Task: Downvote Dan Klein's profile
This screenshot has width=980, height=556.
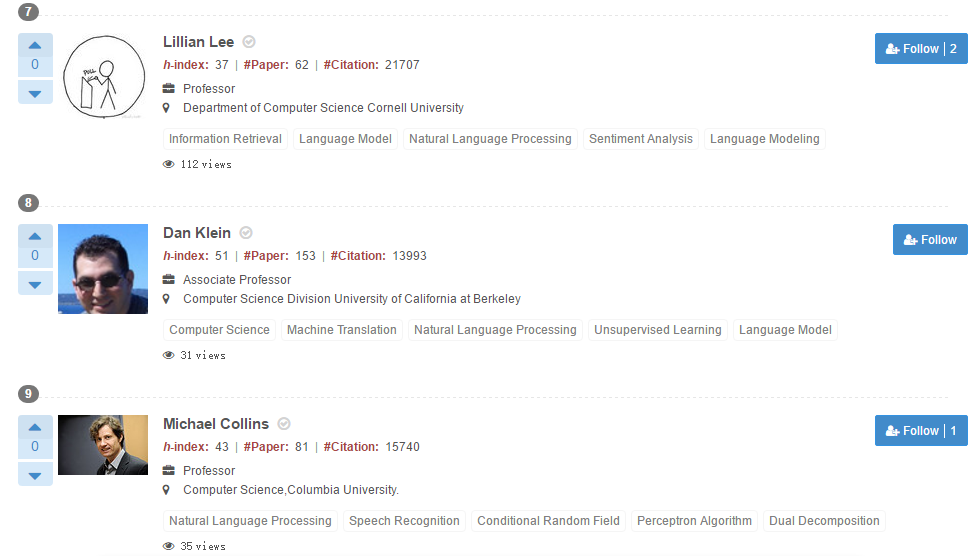Action: [35, 283]
